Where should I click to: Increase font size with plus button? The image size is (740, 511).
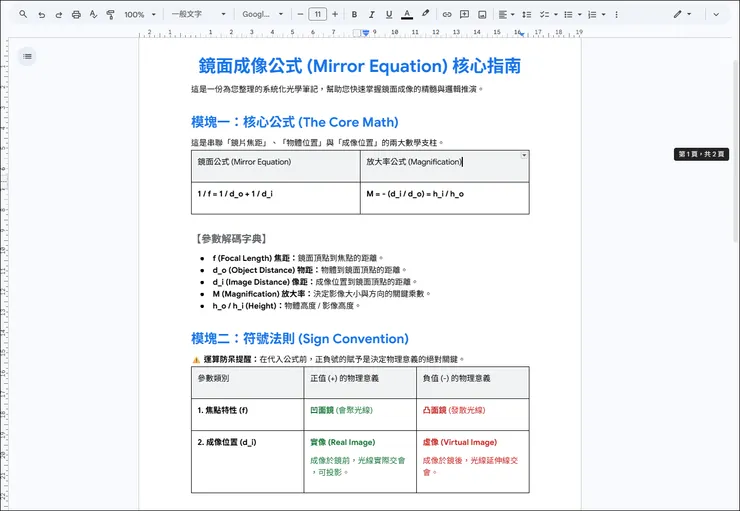[335, 14]
